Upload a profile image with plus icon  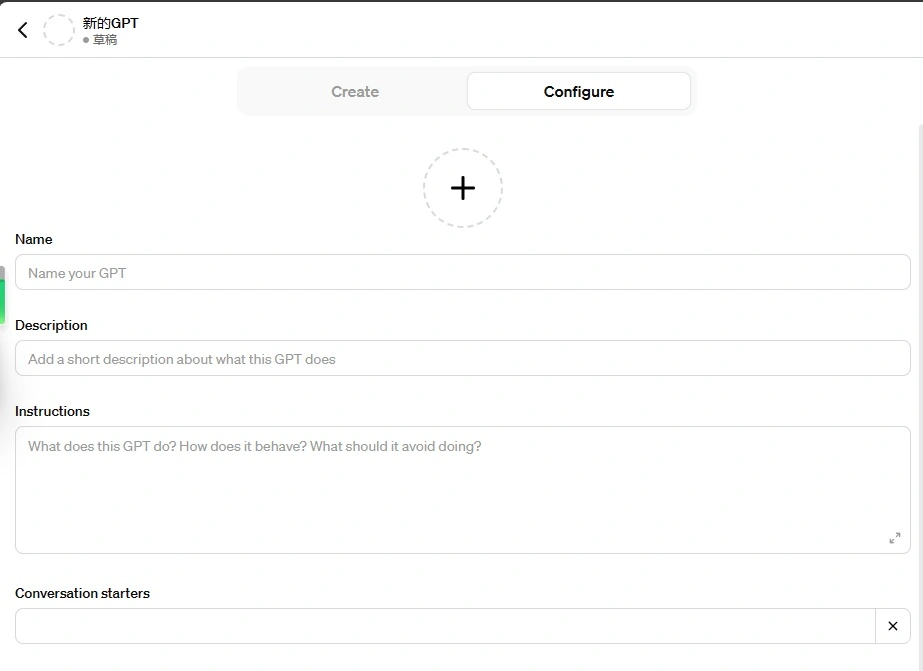(x=463, y=188)
